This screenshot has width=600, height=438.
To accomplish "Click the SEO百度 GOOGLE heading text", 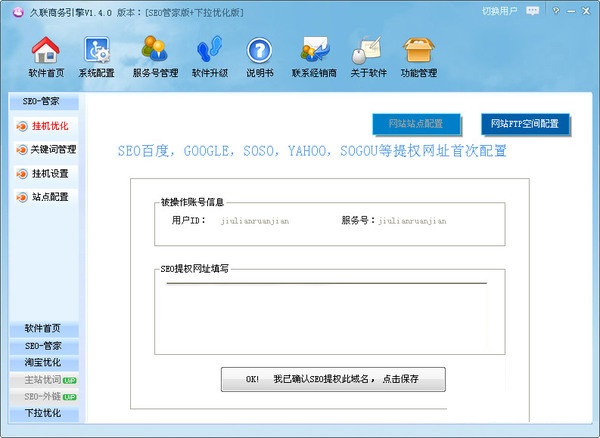I will coord(312,151).
